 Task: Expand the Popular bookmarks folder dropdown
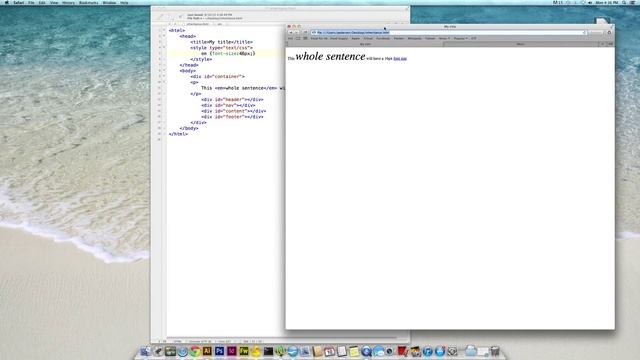(461, 38)
